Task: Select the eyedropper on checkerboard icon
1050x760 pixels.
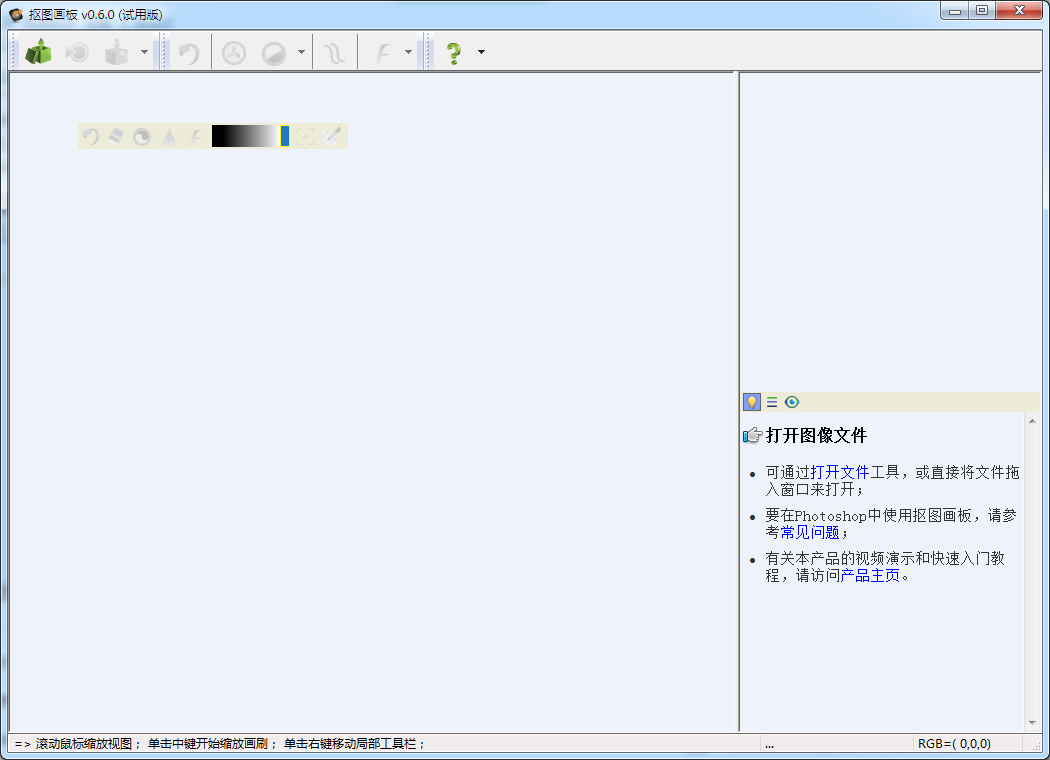Action: point(331,137)
